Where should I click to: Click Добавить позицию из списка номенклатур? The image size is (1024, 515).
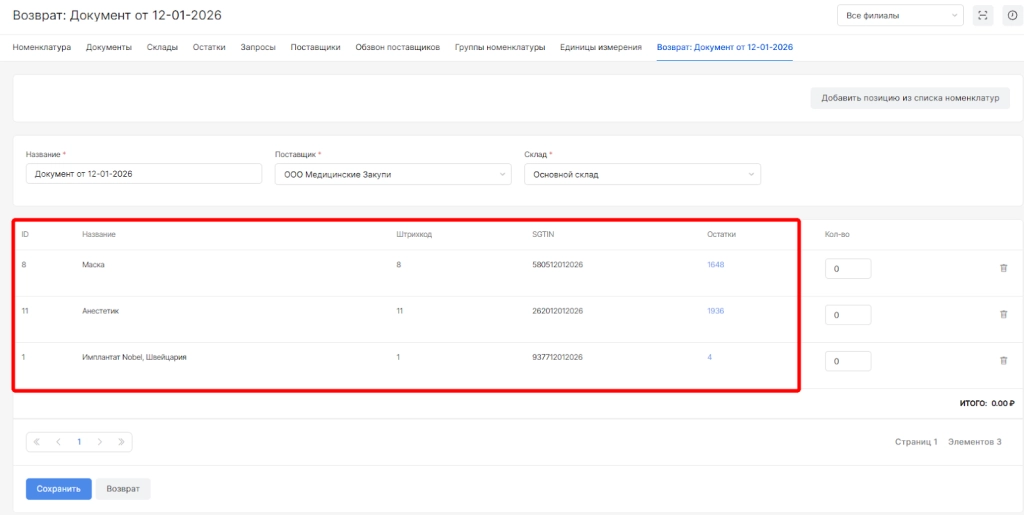[910, 98]
